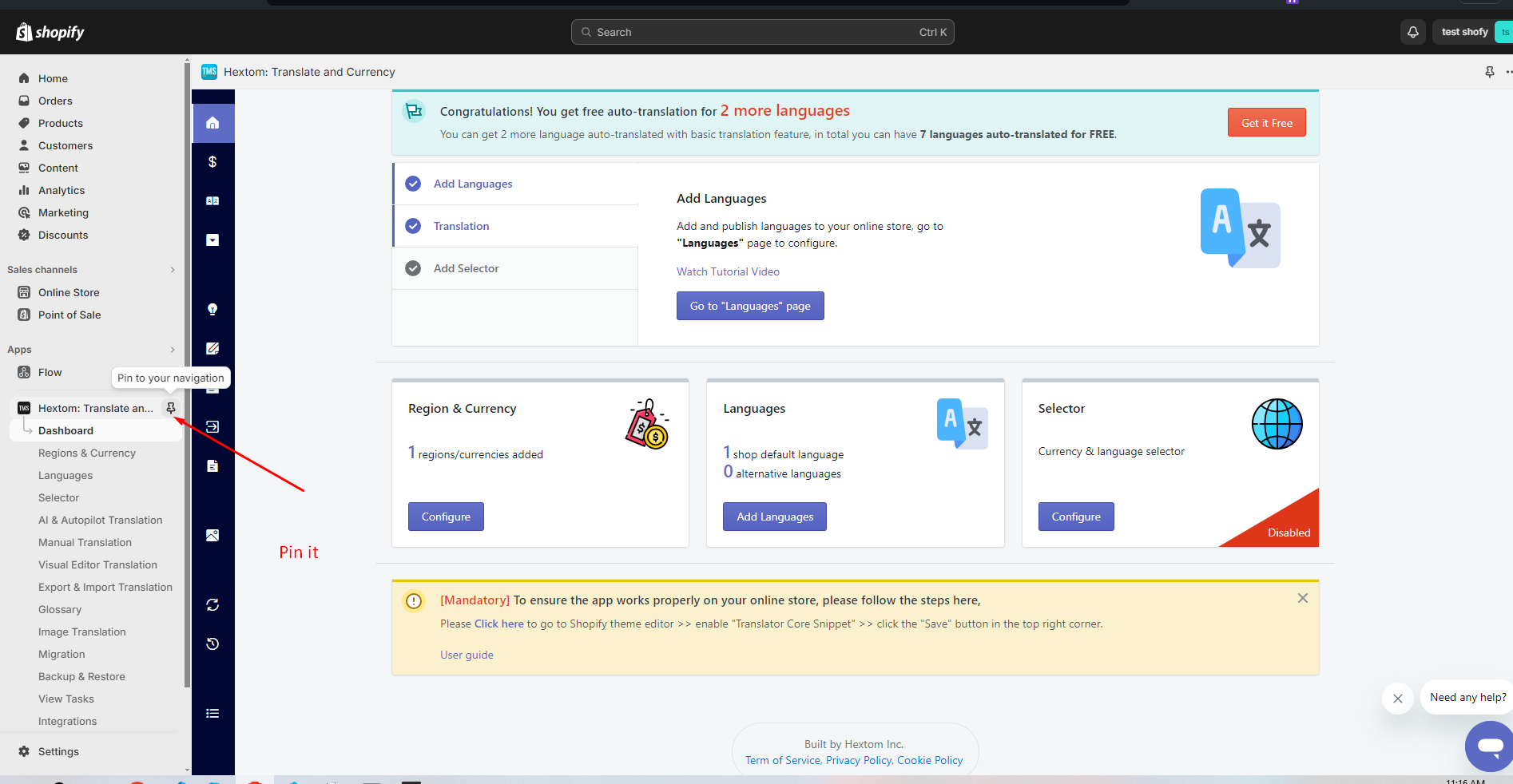1513x784 pixels.
Task: Click the lightbulb icon in dark sidebar
Action: [x=212, y=310]
